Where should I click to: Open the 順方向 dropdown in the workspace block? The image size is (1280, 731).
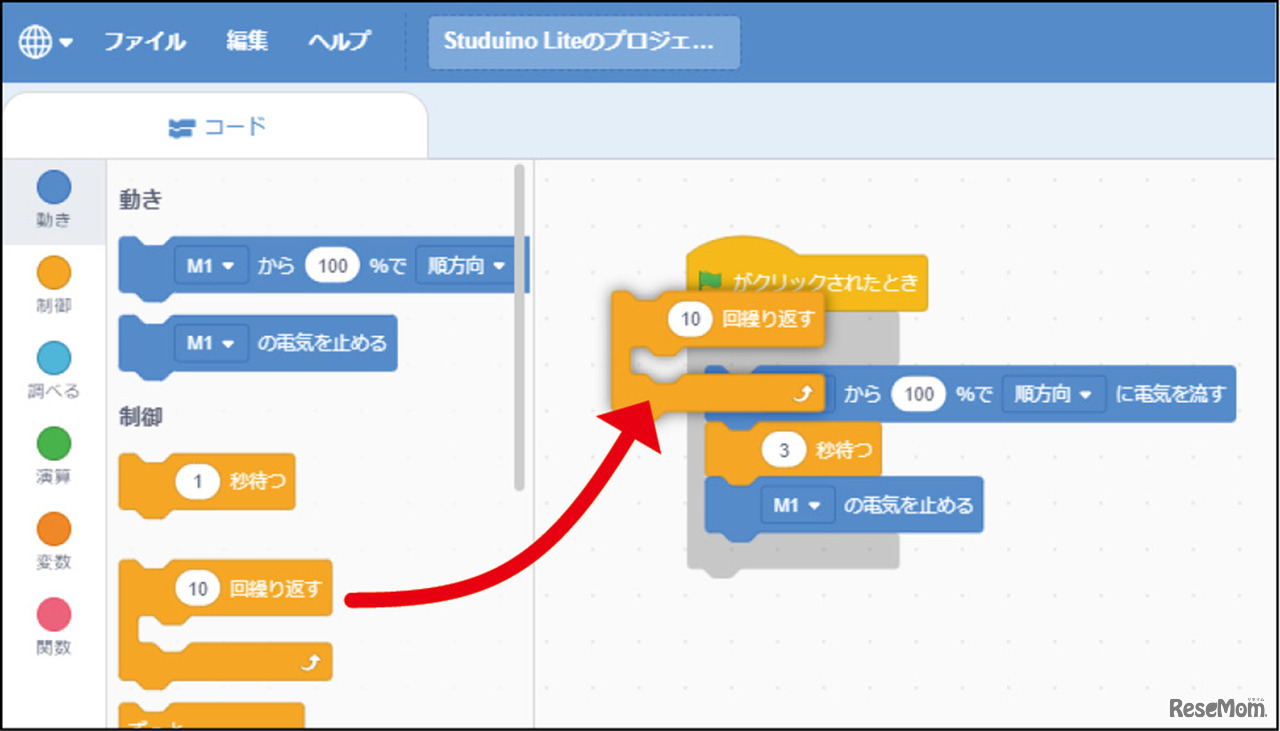[1053, 394]
